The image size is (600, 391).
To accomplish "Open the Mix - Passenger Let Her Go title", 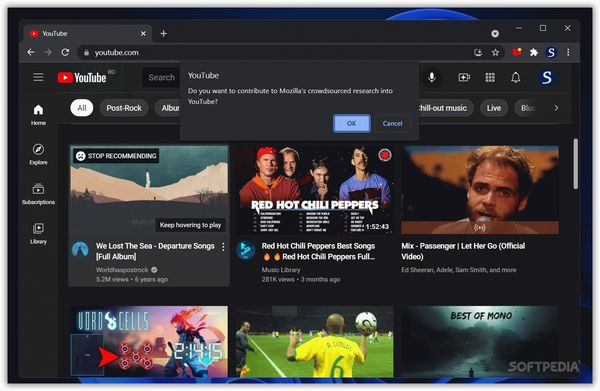I will click(x=463, y=251).
